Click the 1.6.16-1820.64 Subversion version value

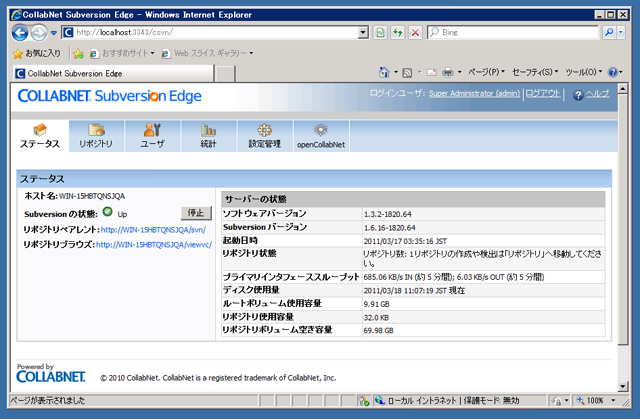tap(389, 228)
